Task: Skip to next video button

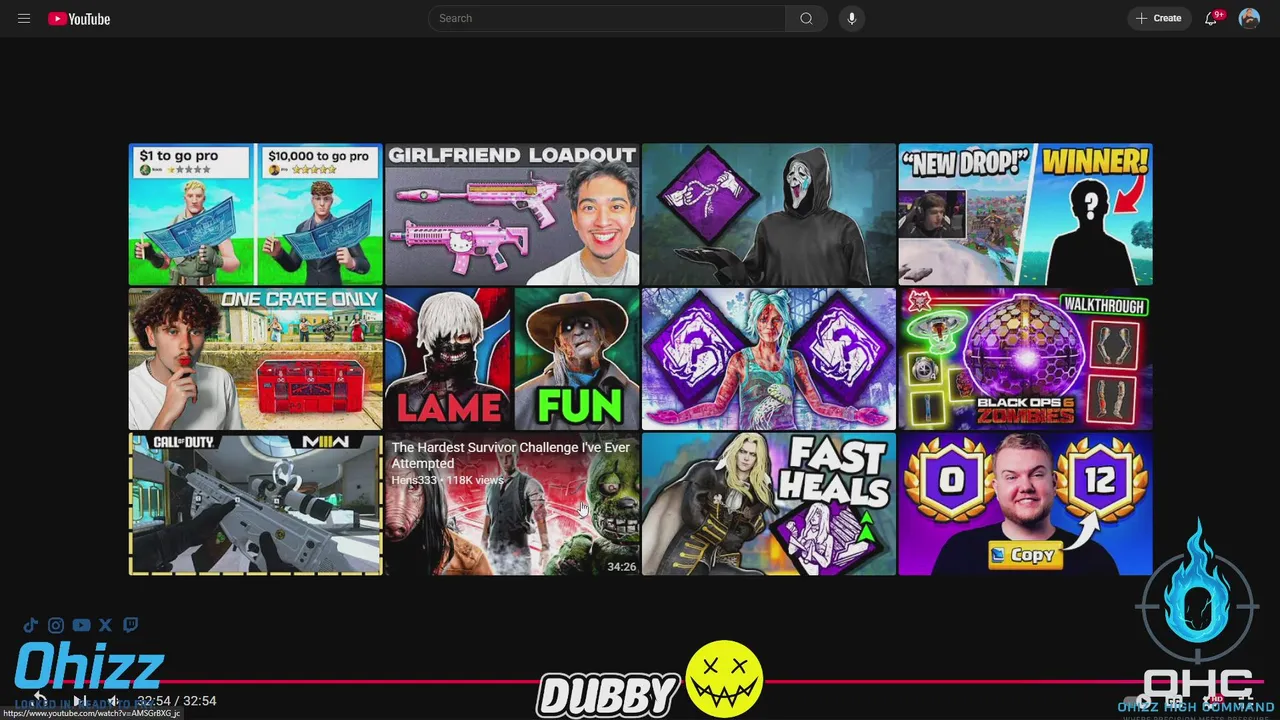Action: click(80, 700)
